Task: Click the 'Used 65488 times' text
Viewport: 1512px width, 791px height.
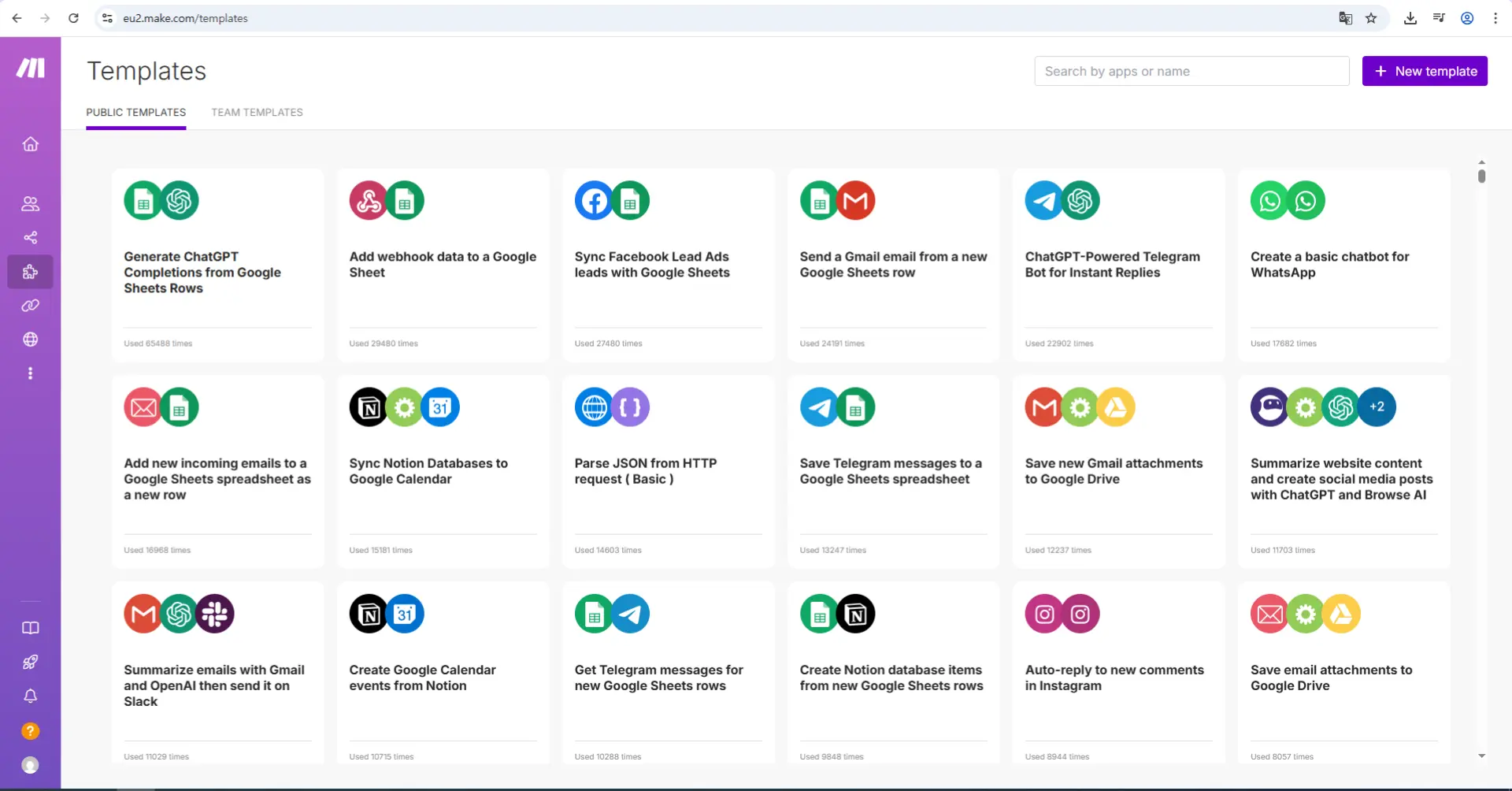Action: point(157,344)
